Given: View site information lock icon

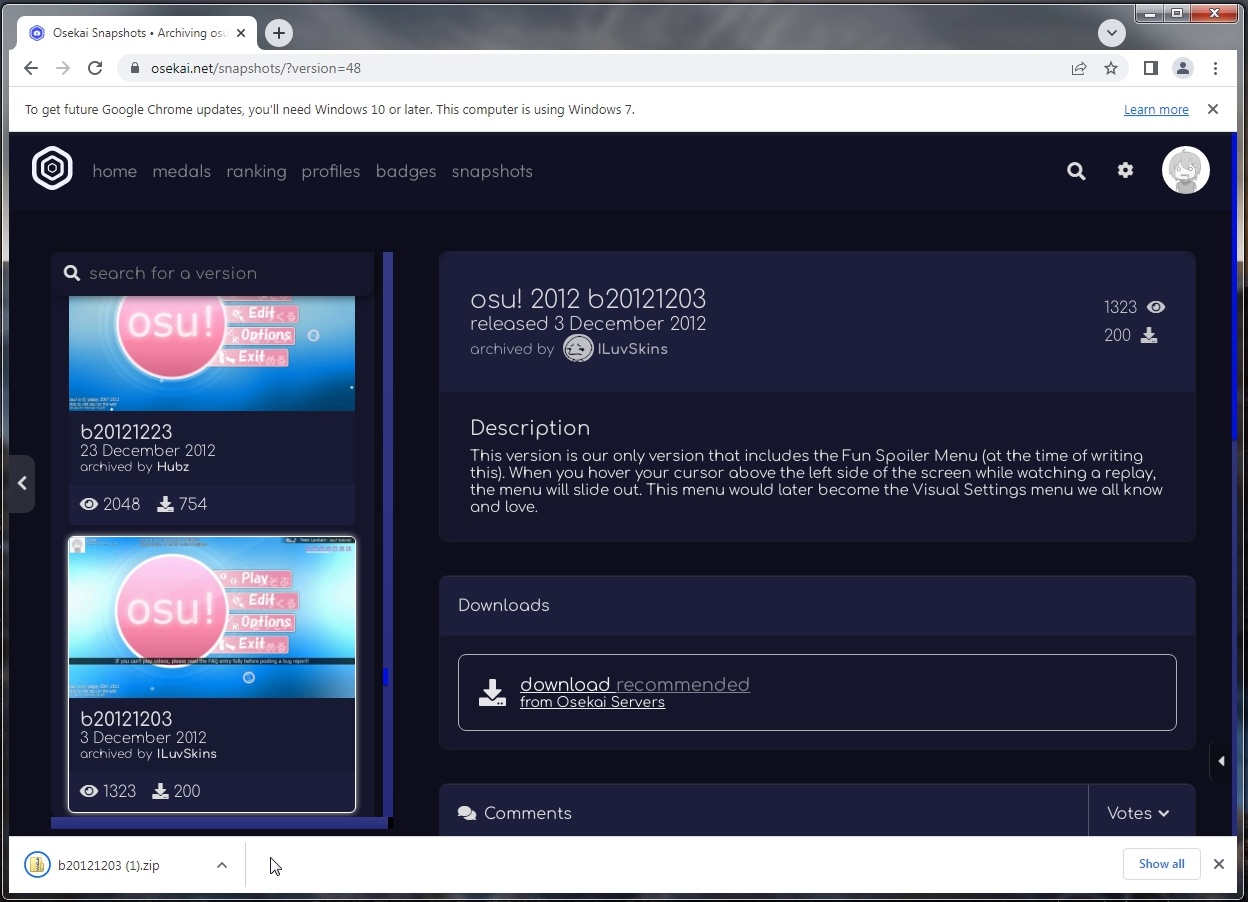Looking at the screenshot, I should pyautogui.click(x=134, y=68).
